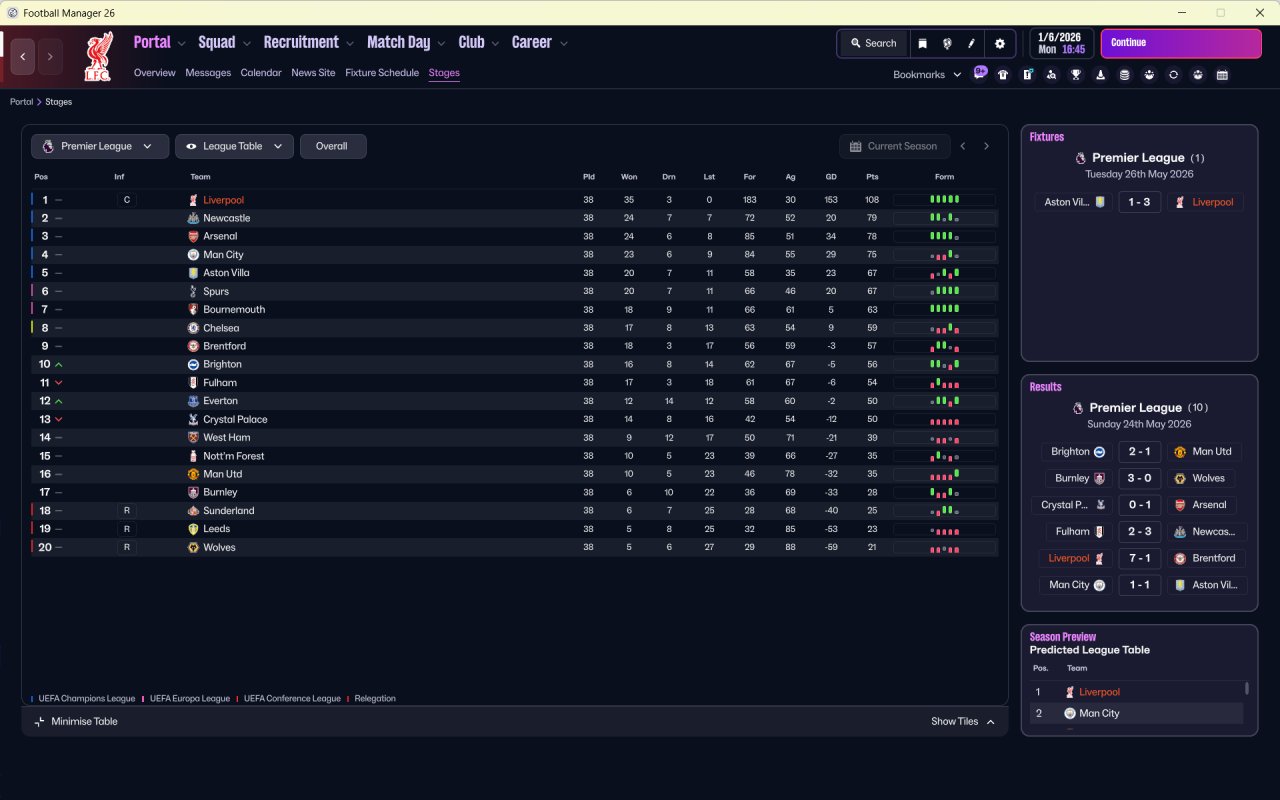Open the trophy icon bookmark shortcut
The width and height of the screenshot is (1280, 800).
point(1076,75)
